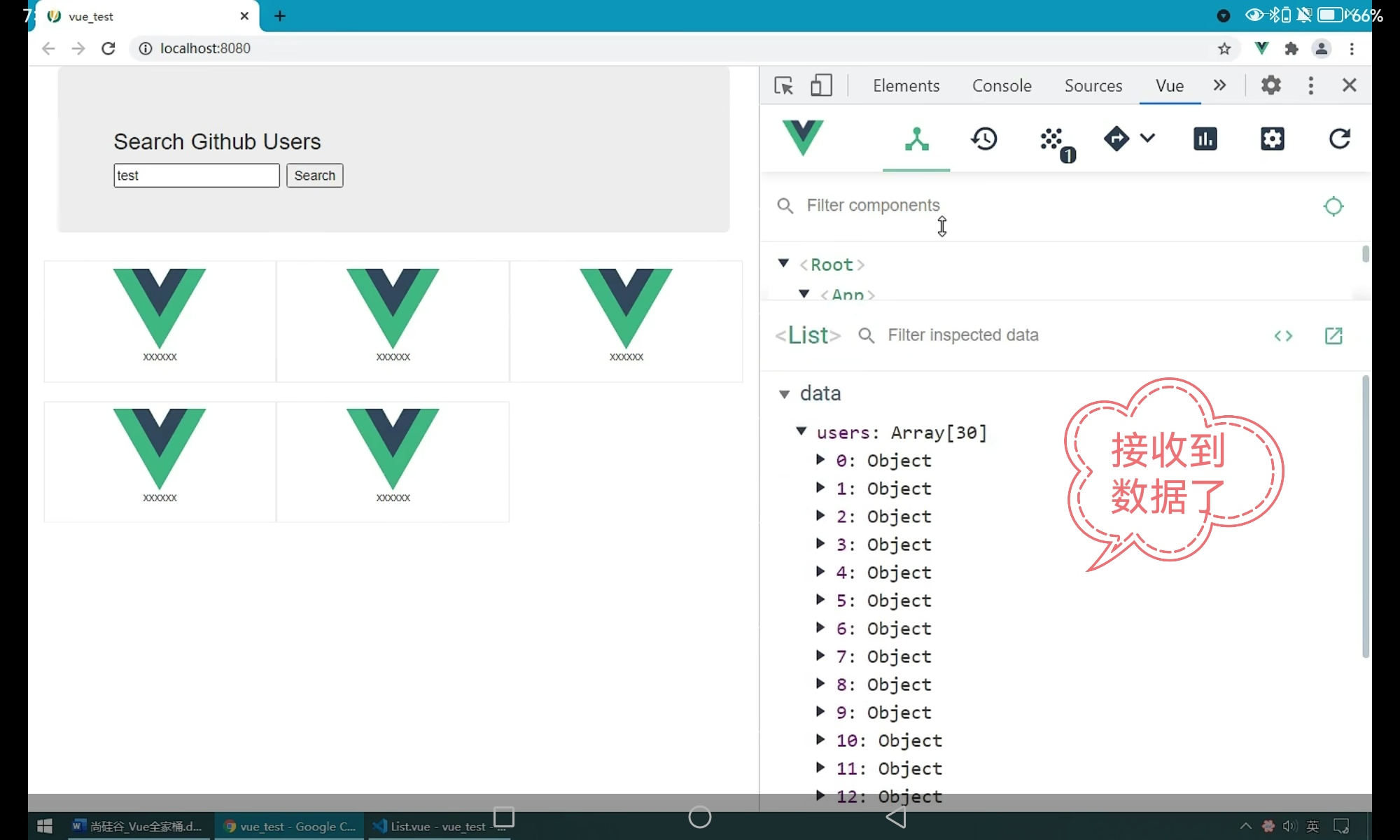Screen dimensions: 1400x840
Task: Click the Github username search input
Action: pos(197,176)
